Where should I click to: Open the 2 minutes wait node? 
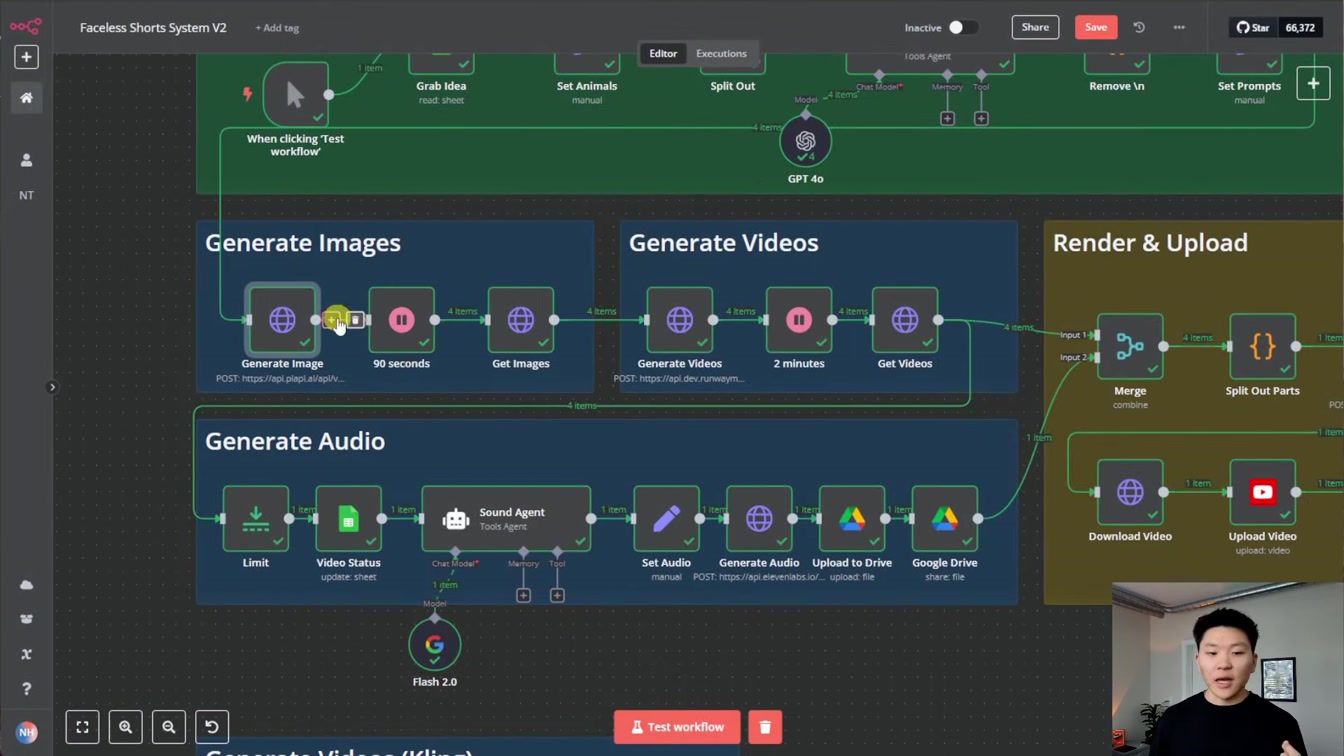[x=798, y=320]
